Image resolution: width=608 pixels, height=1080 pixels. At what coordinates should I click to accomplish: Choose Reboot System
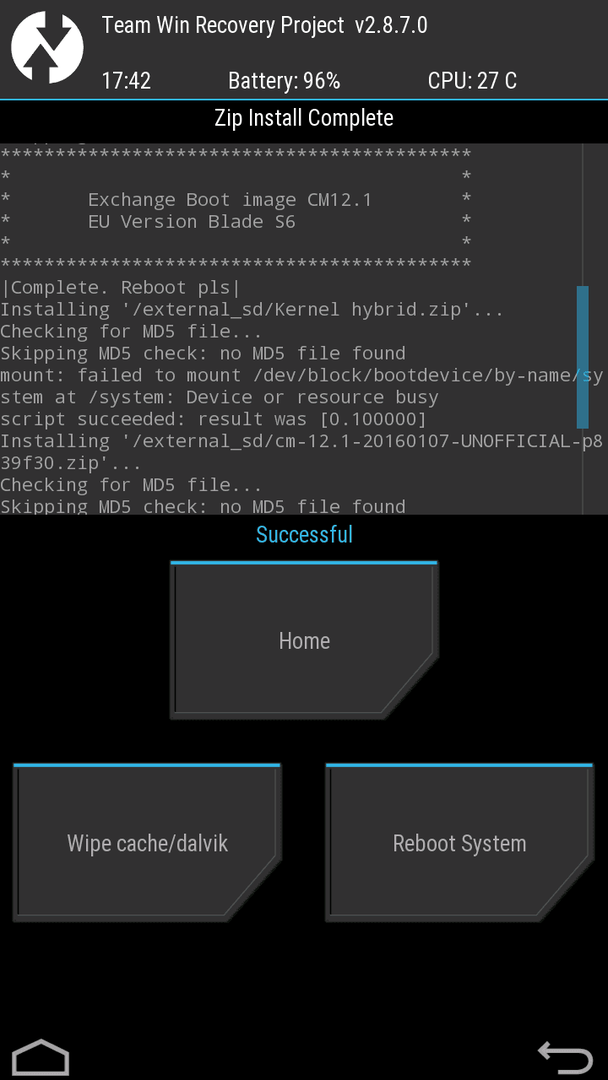tap(459, 842)
